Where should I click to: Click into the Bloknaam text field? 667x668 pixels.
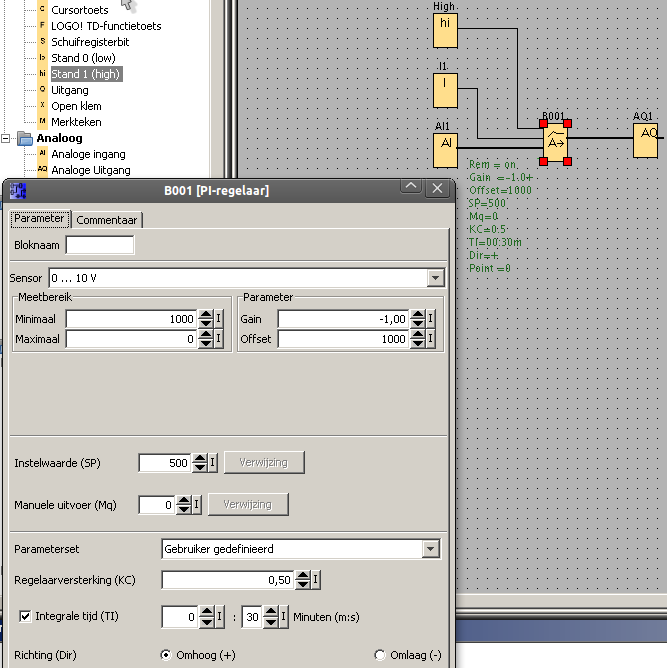[x=99, y=245]
